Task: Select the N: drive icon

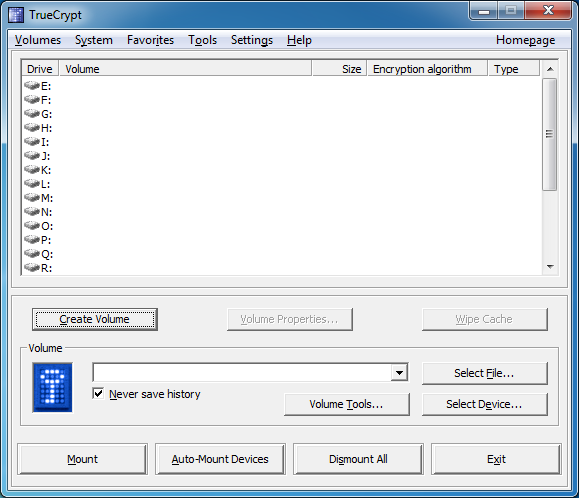Action: tap(32, 212)
